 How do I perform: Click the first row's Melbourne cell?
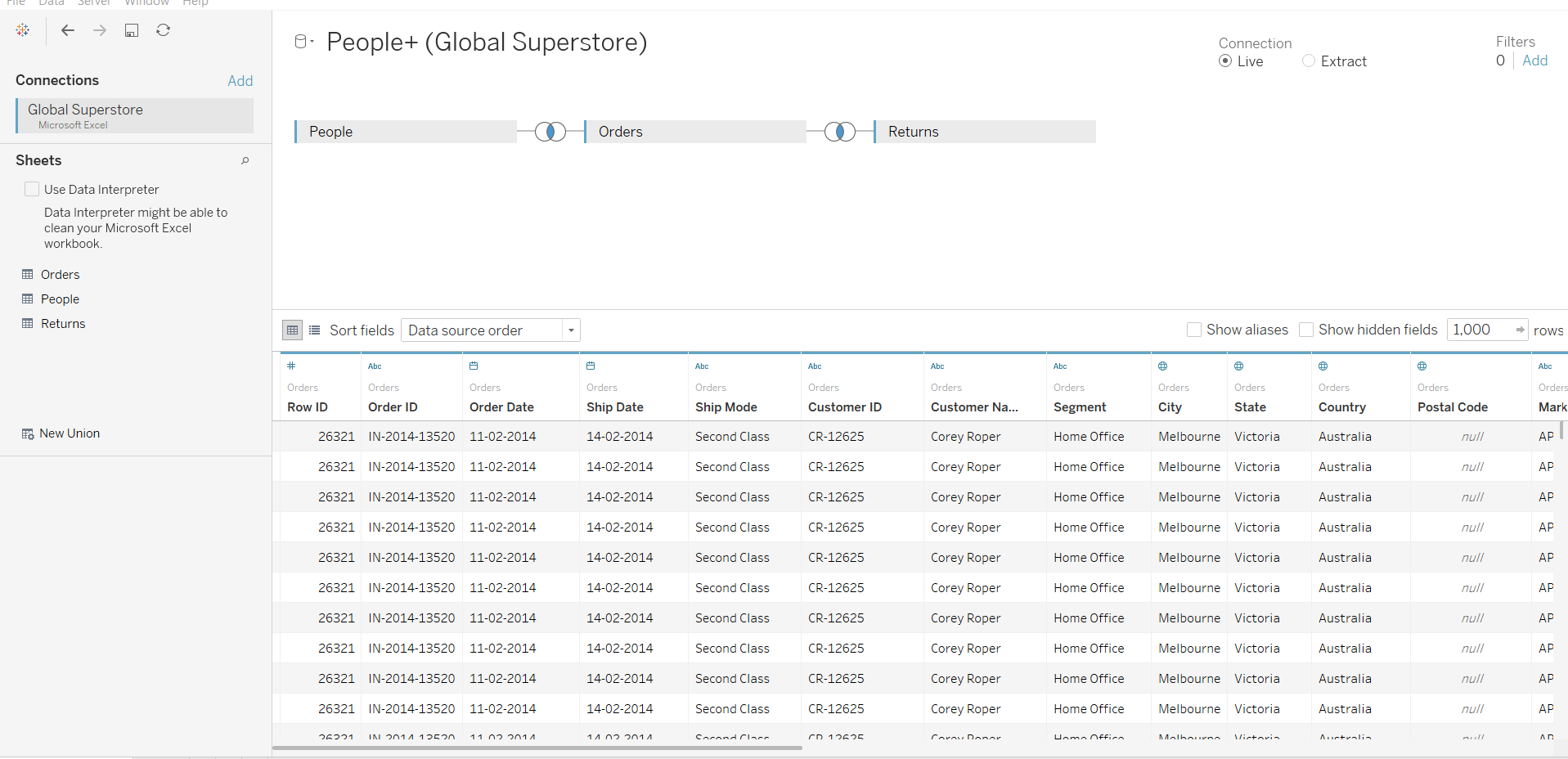[x=1189, y=437]
